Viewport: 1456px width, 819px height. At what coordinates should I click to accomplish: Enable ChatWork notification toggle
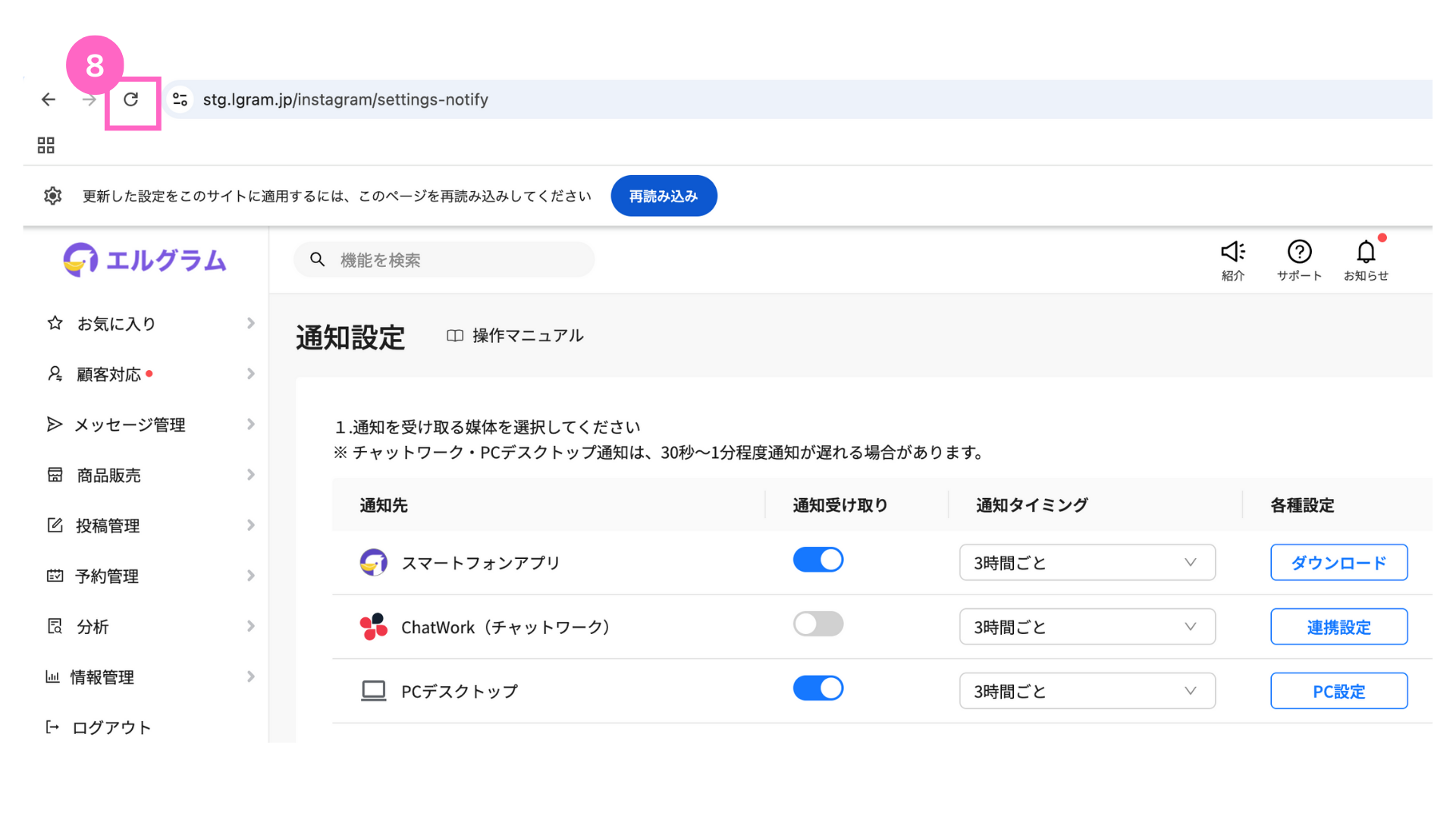[818, 624]
